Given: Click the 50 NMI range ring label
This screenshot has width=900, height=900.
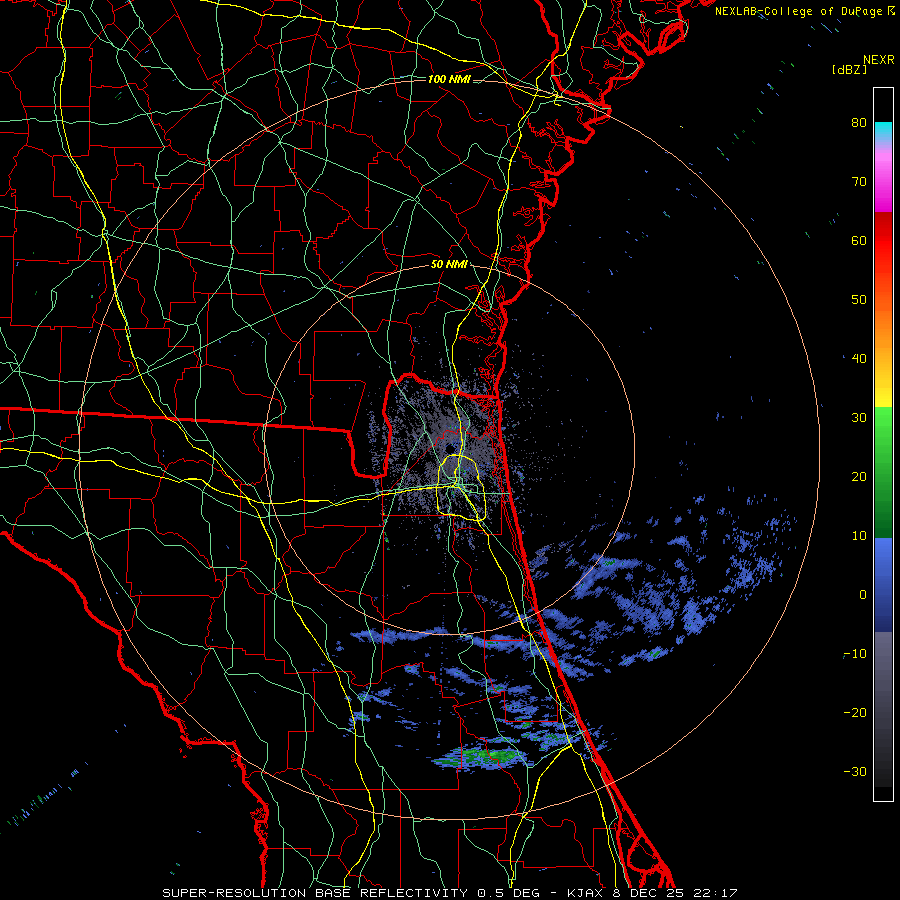Looking at the screenshot, I should (x=449, y=265).
